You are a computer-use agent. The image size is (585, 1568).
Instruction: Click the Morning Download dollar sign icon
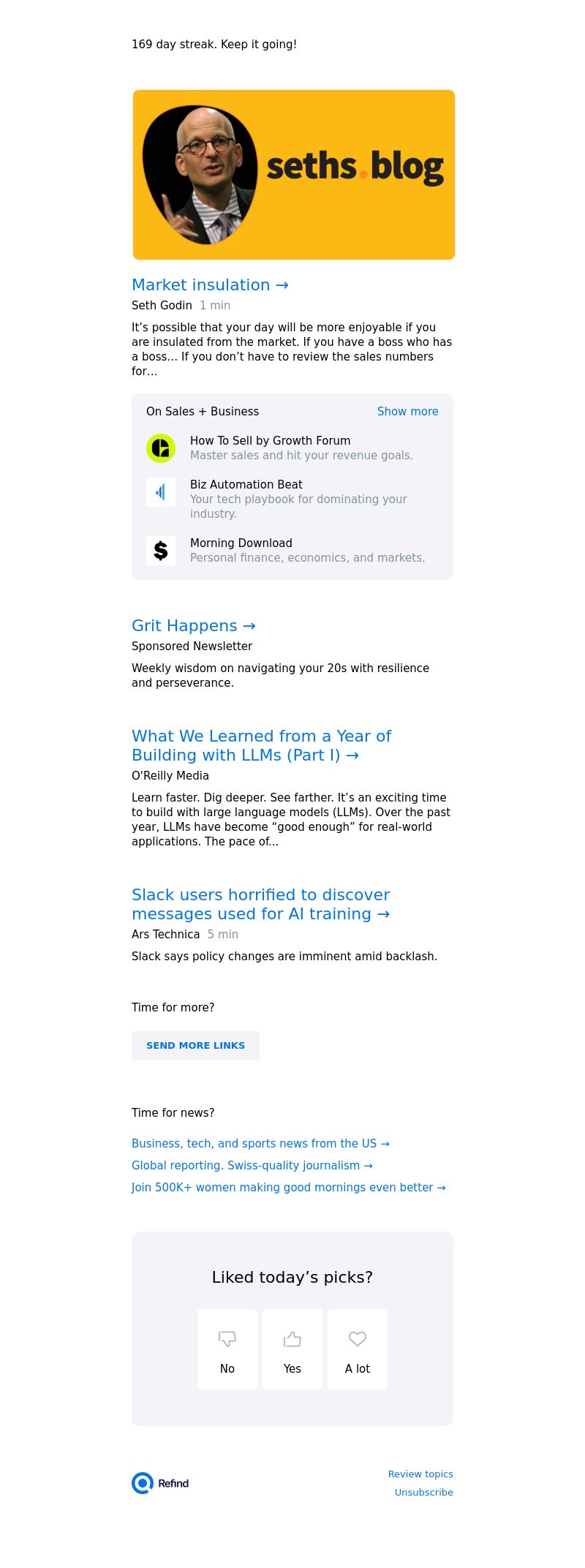161,551
